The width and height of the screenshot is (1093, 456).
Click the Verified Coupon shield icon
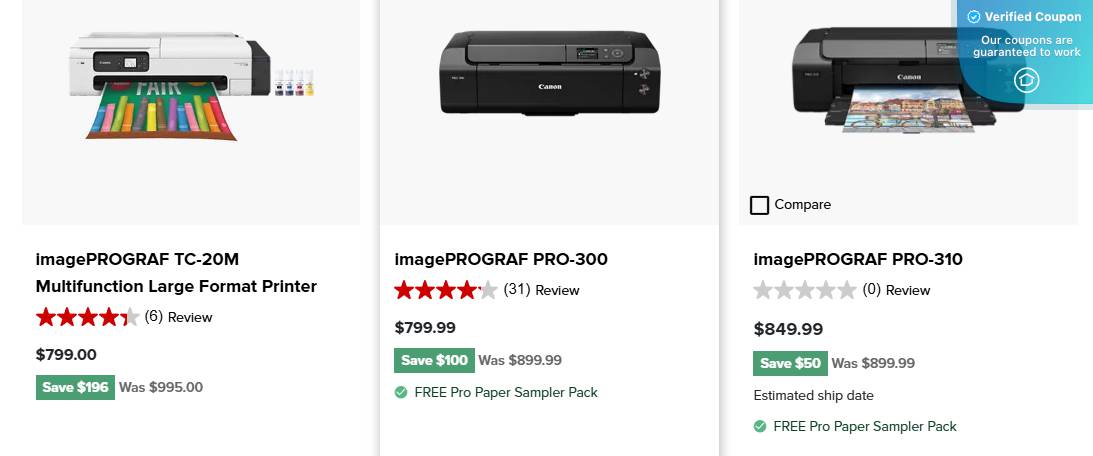1027,80
